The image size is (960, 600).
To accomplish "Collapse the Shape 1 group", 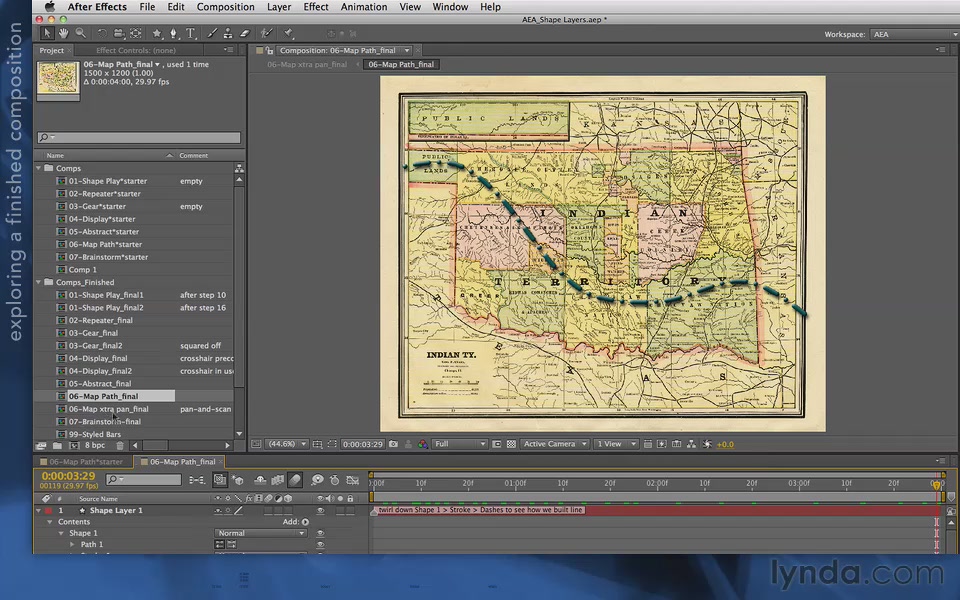I will pos(61,533).
